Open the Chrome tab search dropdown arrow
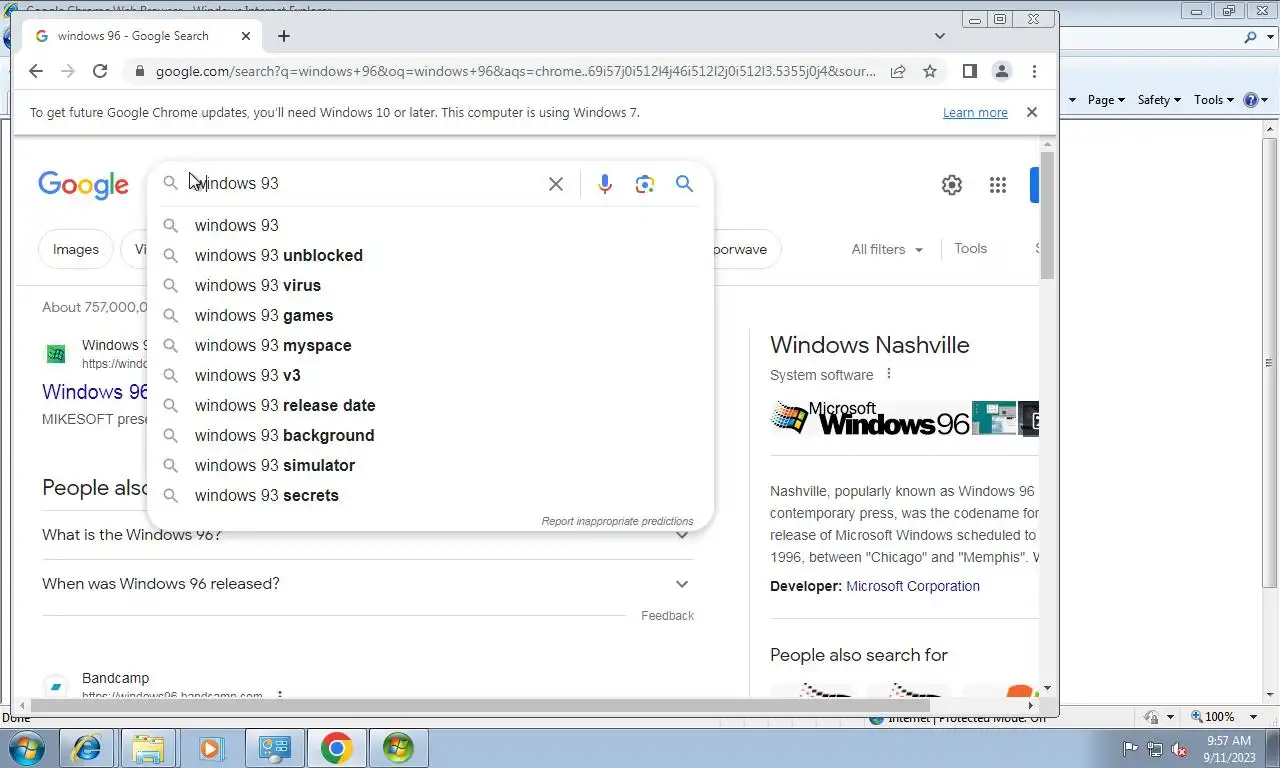This screenshot has width=1280, height=768. tap(940, 36)
